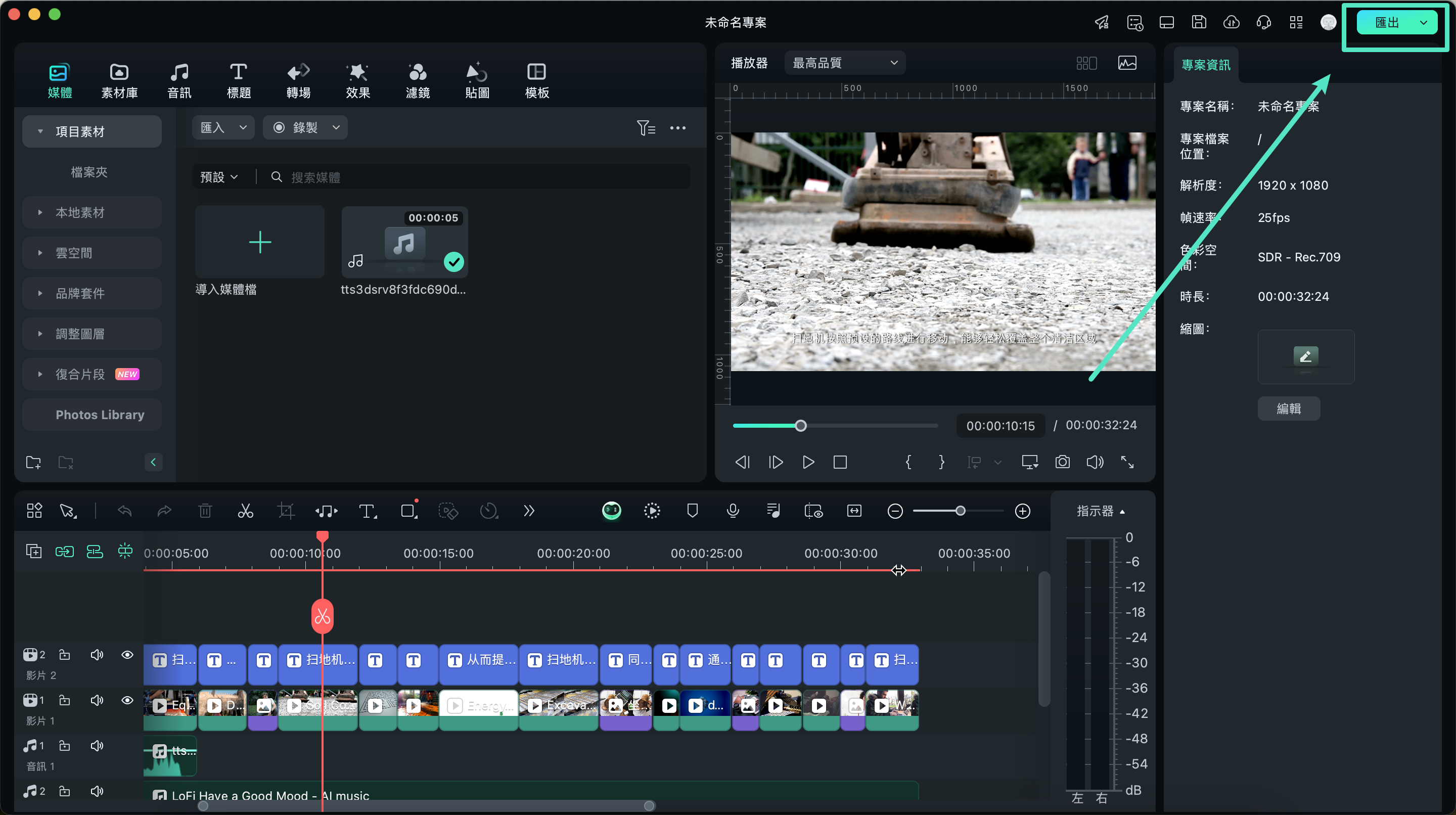Mute the 影片 1 track speaker
Image resolution: width=1456 pixels, height=815 pixels.
click(97, 700)
